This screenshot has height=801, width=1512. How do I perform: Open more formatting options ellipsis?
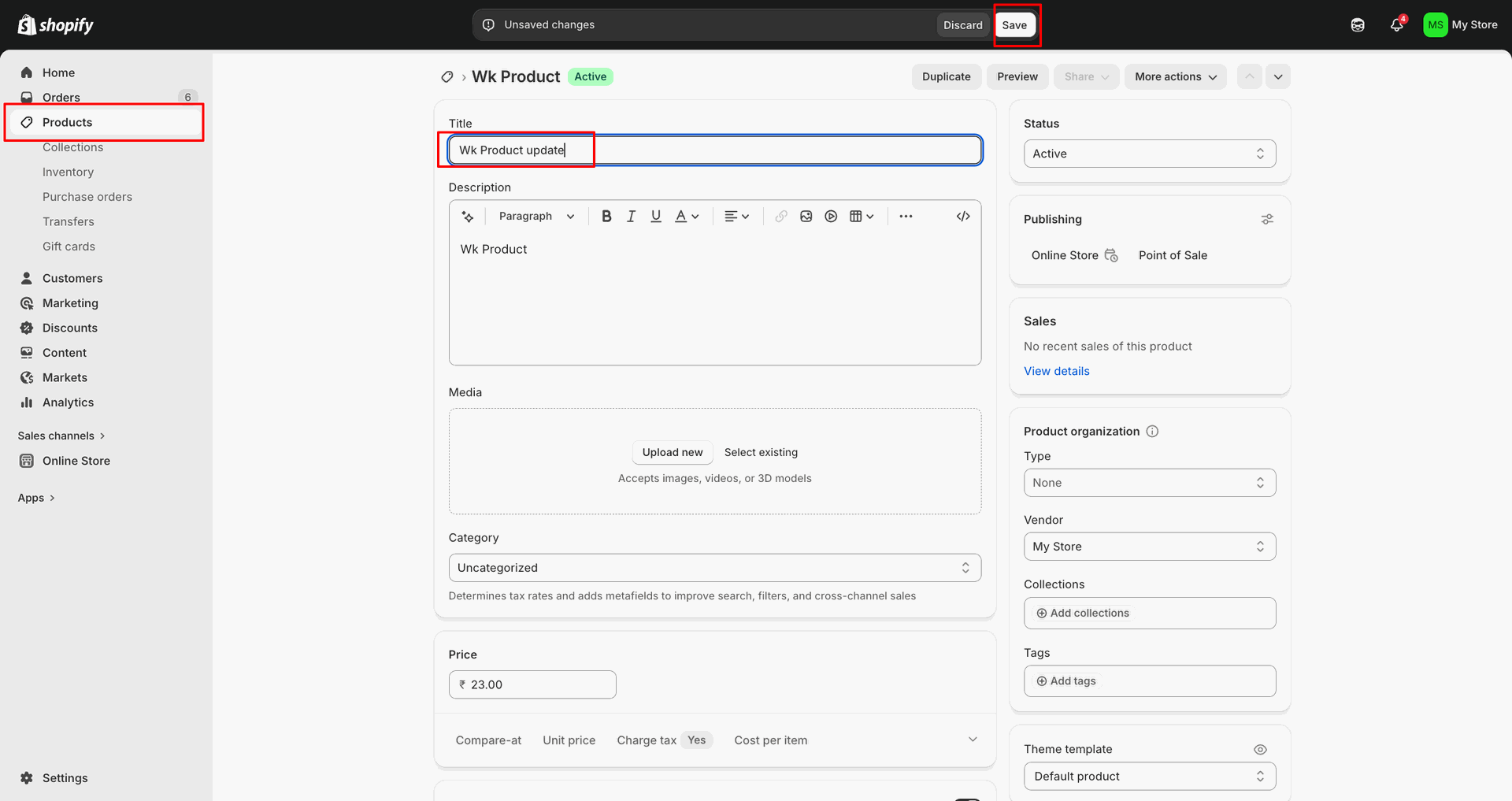click(x=906, y=217)
